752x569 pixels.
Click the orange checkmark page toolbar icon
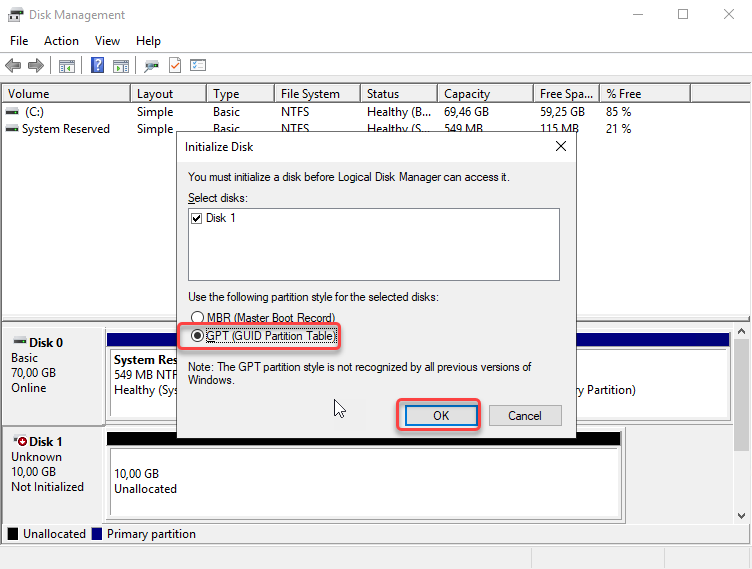coord(175,66)
